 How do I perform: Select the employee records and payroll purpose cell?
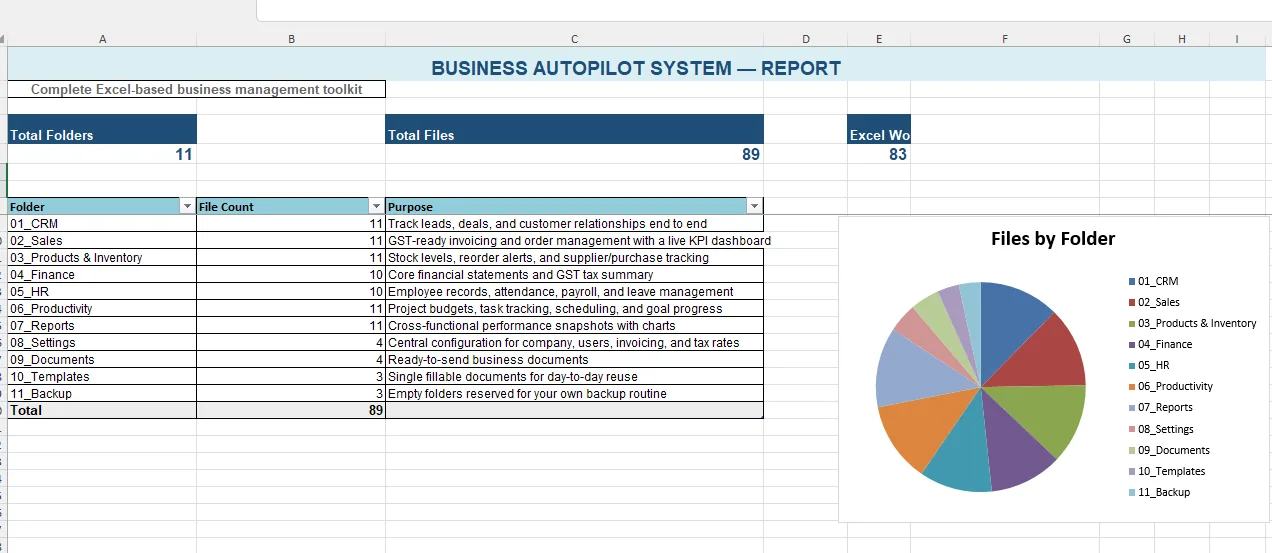point(575,292)
